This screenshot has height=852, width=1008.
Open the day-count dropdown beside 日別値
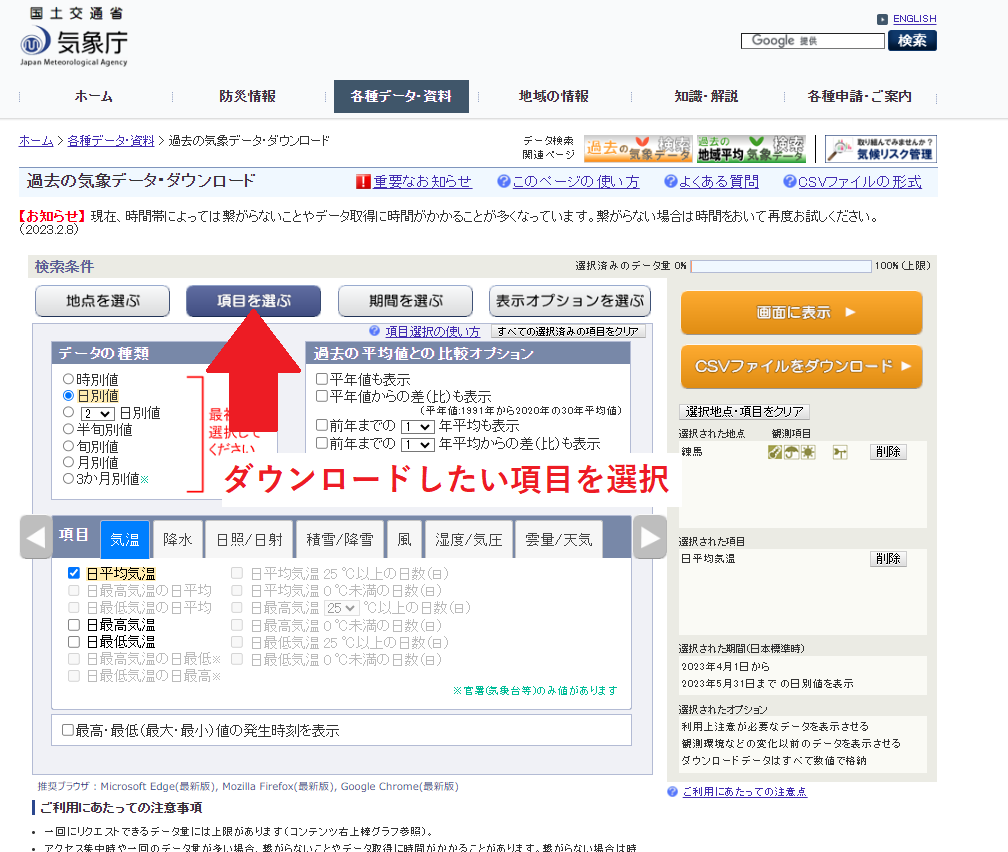click(x=98, y=413)
